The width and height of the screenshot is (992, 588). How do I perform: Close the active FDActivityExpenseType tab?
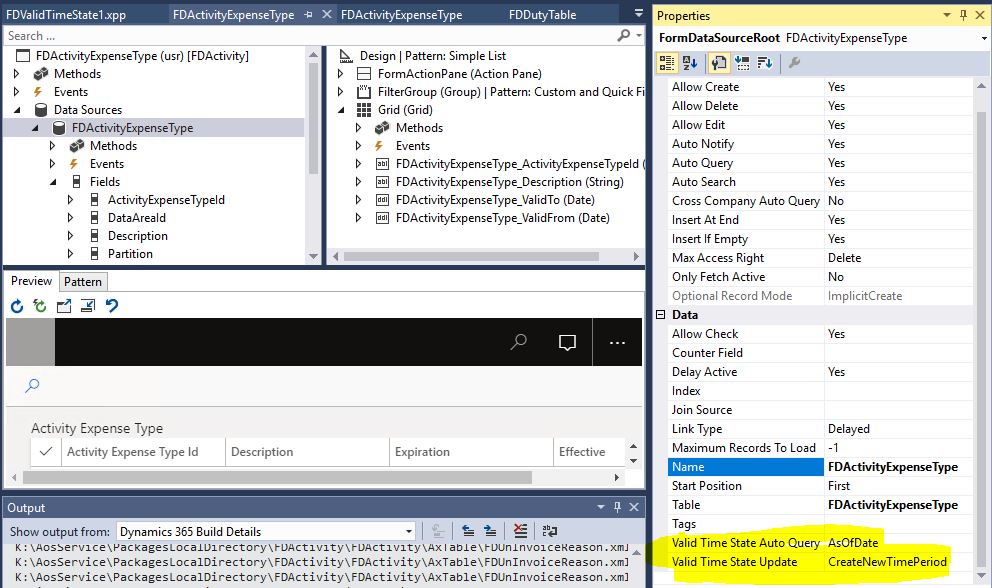pyautogui.click(x=326, y=14)
